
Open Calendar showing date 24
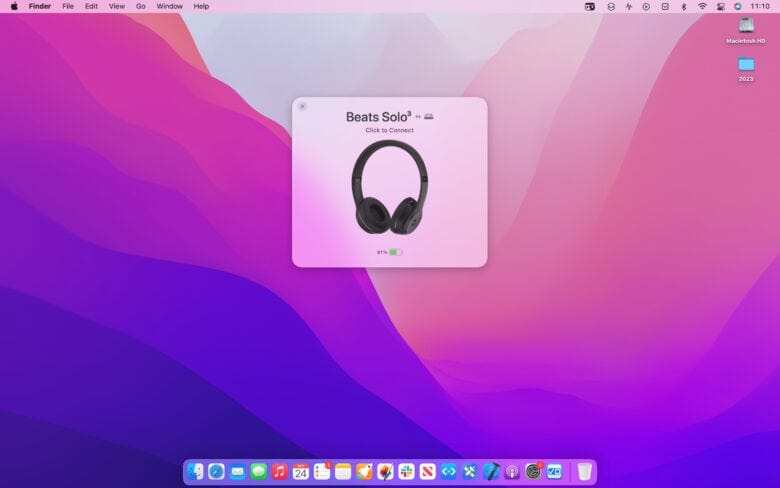pyautogui.click(x=301, y=471)
